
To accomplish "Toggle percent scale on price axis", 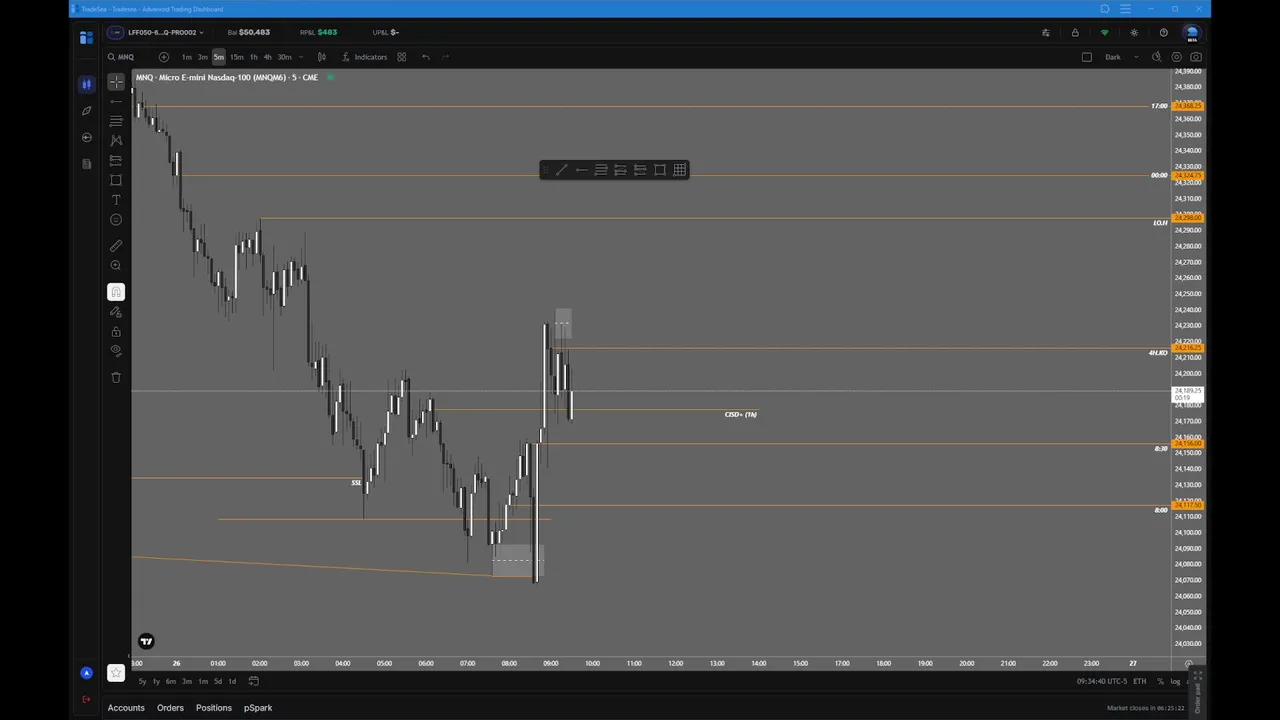I will coord(1160,682).
